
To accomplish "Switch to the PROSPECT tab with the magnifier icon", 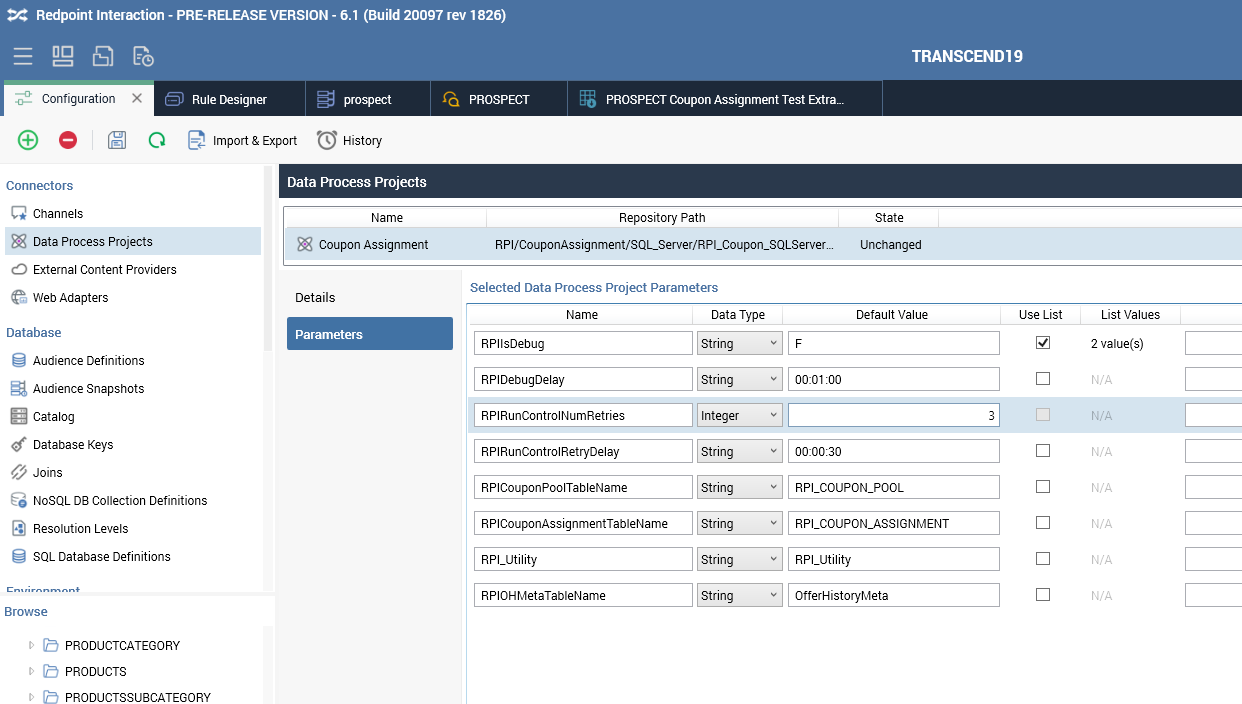I will tap(498, 100).
